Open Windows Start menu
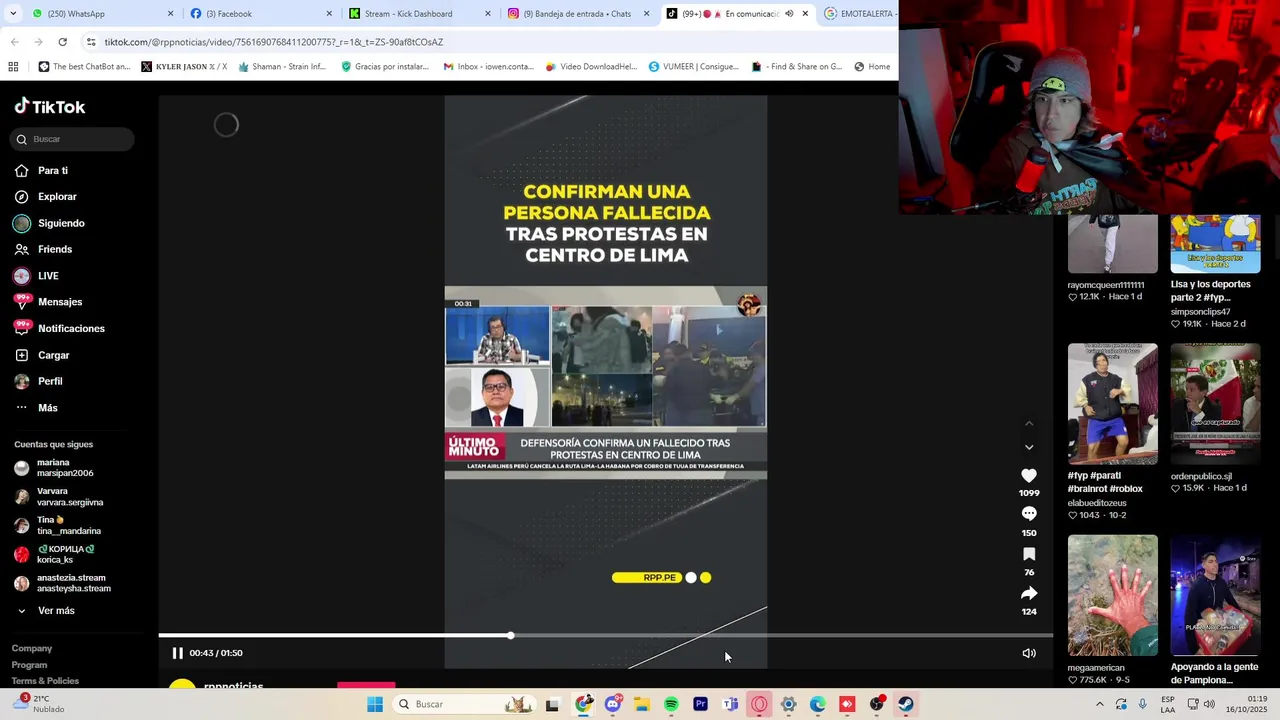This screenshot has width=1280, height=720. 375,704
